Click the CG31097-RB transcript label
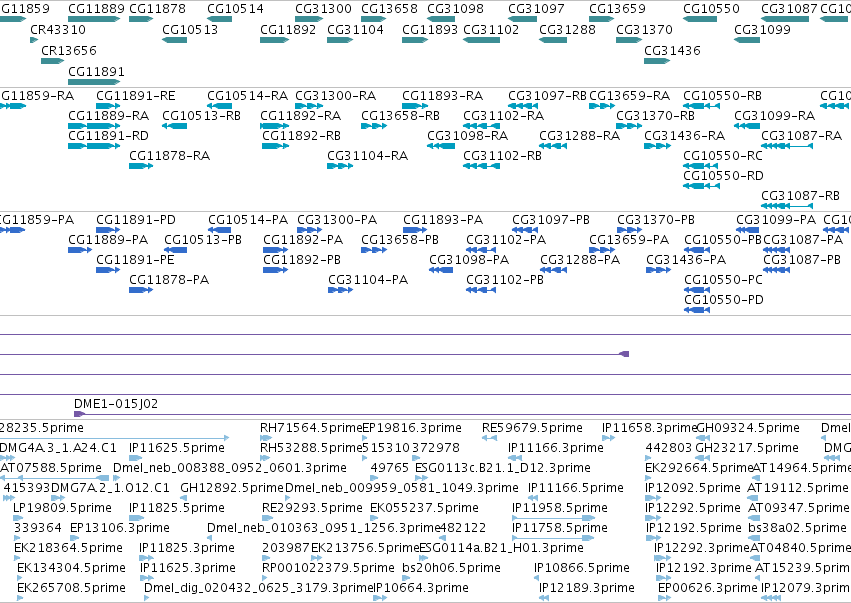The image size is (851, 603). pos(548,96)
